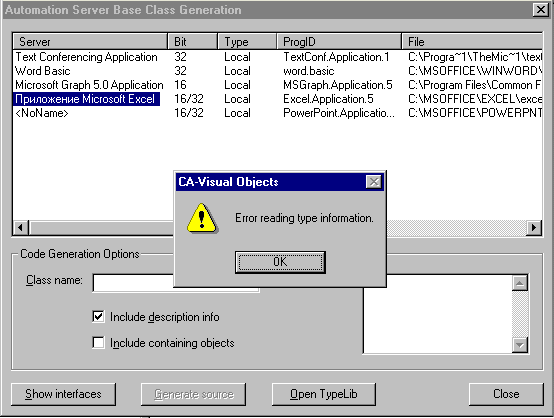
Task: Toggle Include description info checkbox
Action: pos(98,317)
